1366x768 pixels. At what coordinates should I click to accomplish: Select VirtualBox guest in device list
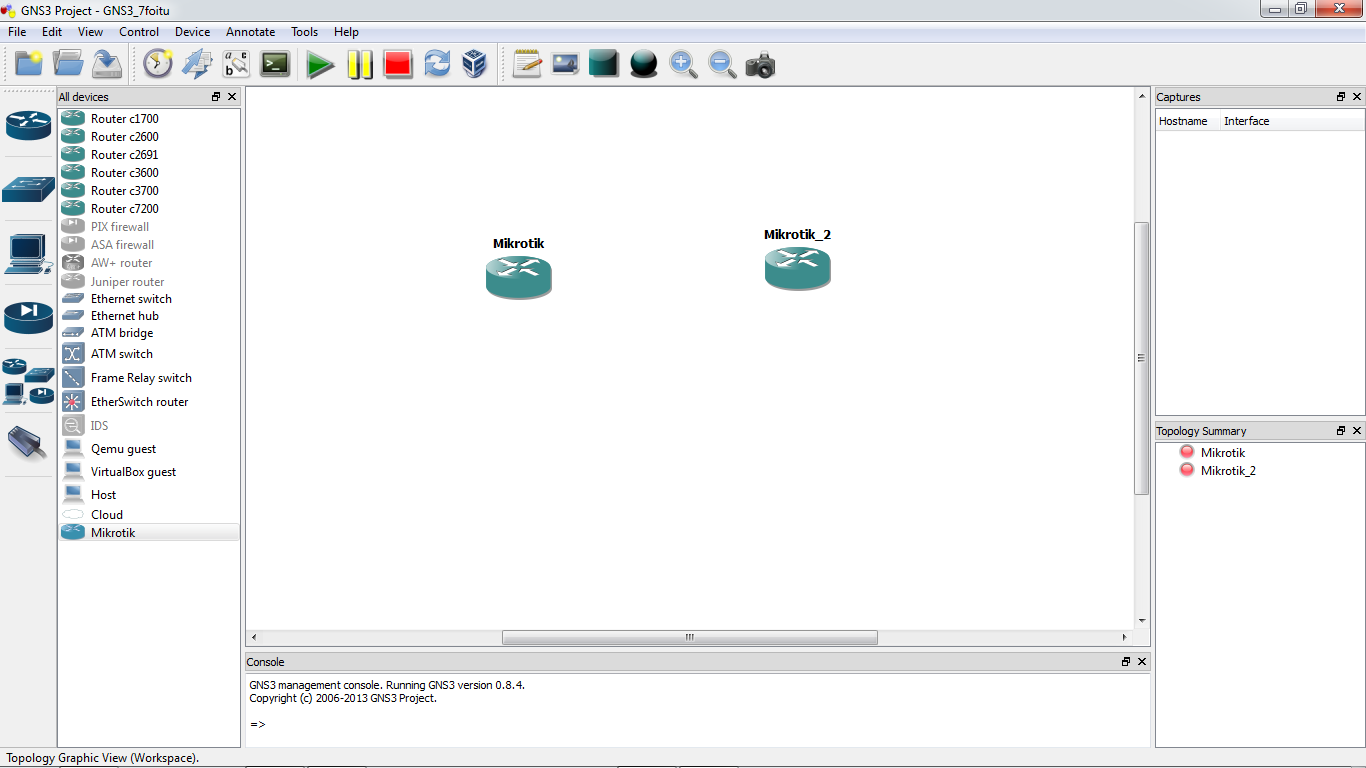[149, 472]
